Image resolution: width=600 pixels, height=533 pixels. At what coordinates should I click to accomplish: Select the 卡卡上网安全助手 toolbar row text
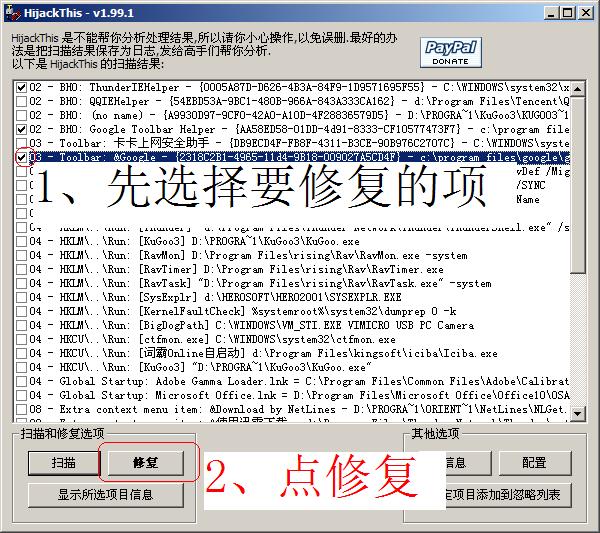tap(299, 143)
